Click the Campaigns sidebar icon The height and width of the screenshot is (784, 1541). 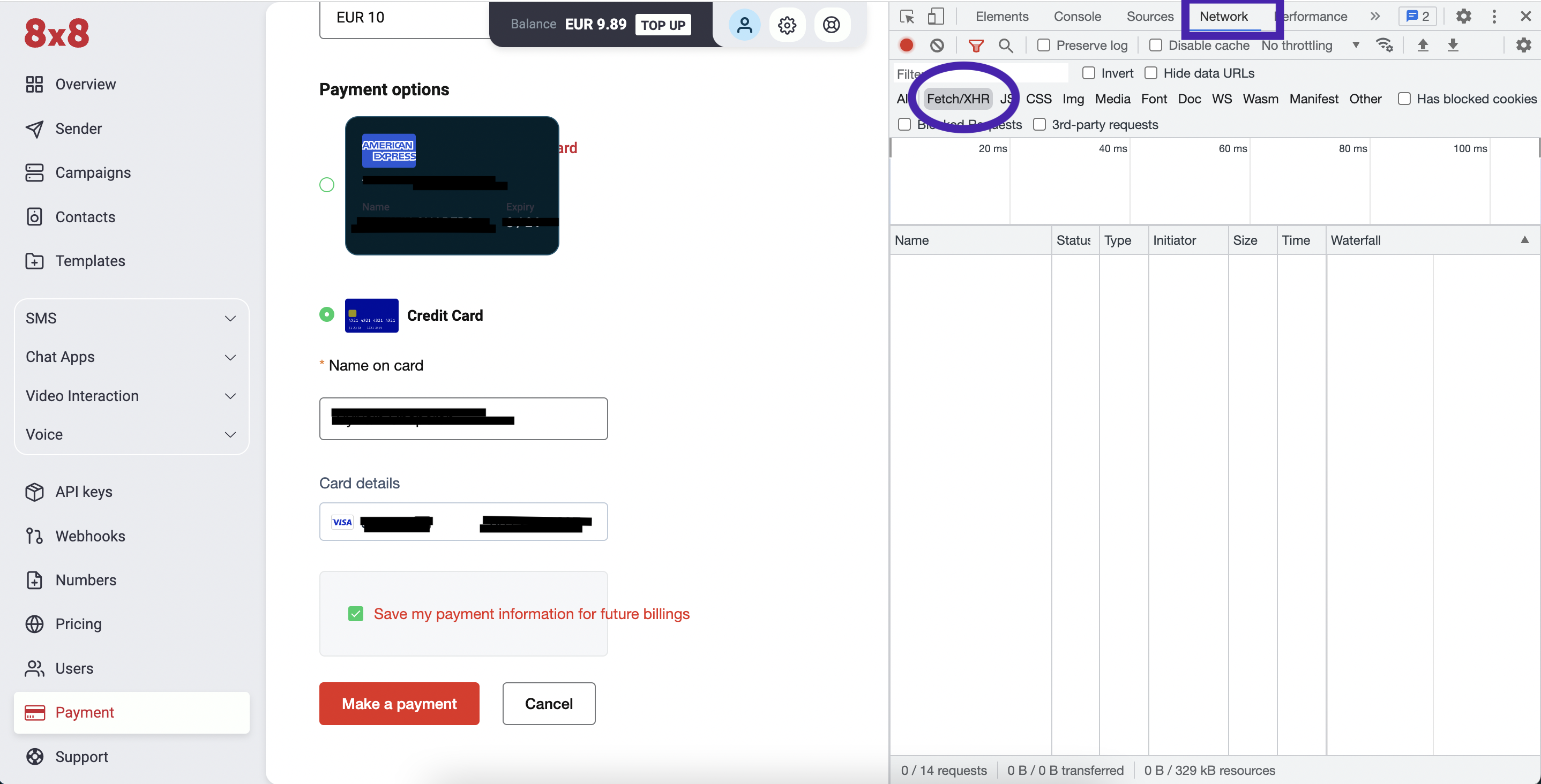[34, 173]
